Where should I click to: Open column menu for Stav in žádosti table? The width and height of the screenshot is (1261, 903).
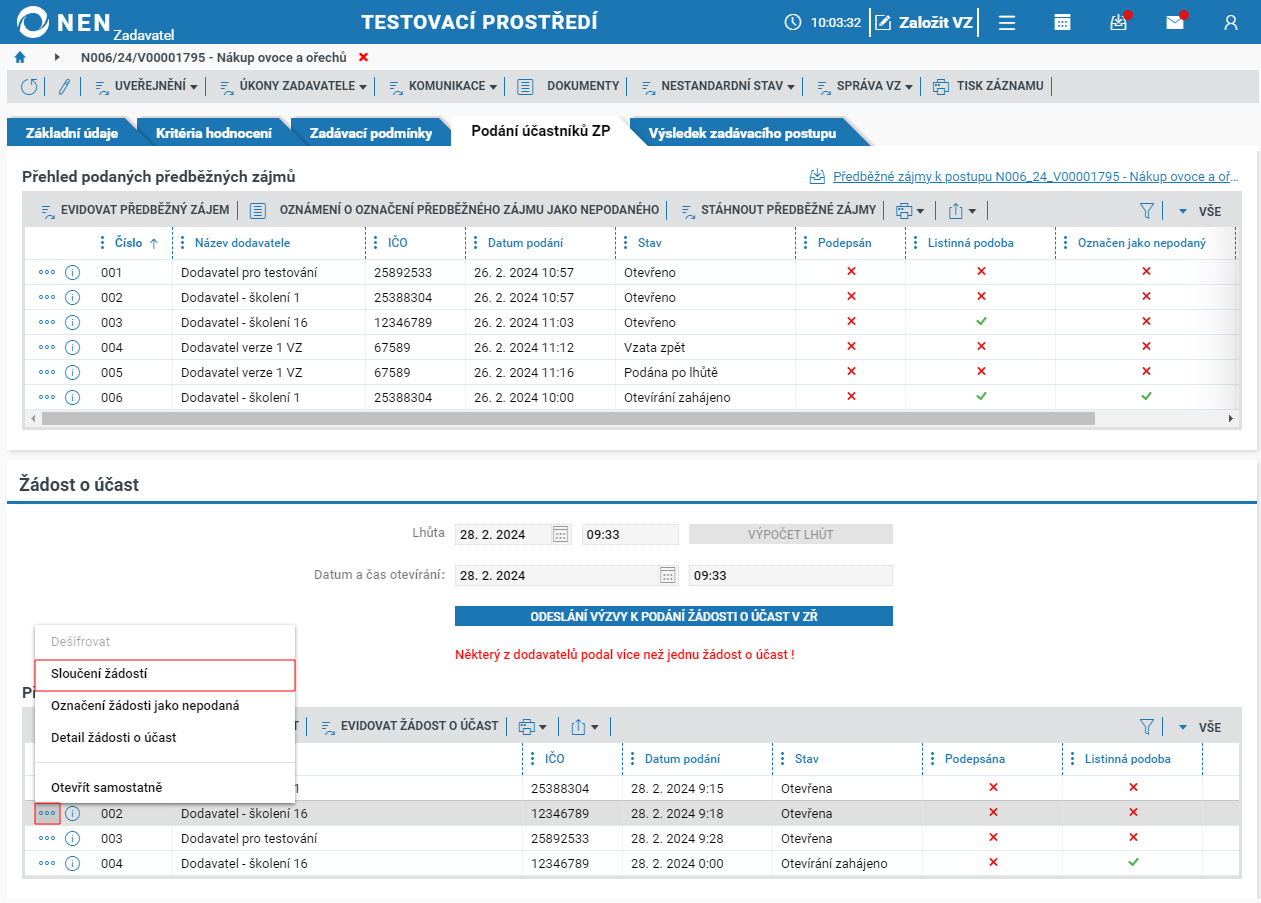click(782, 759)
